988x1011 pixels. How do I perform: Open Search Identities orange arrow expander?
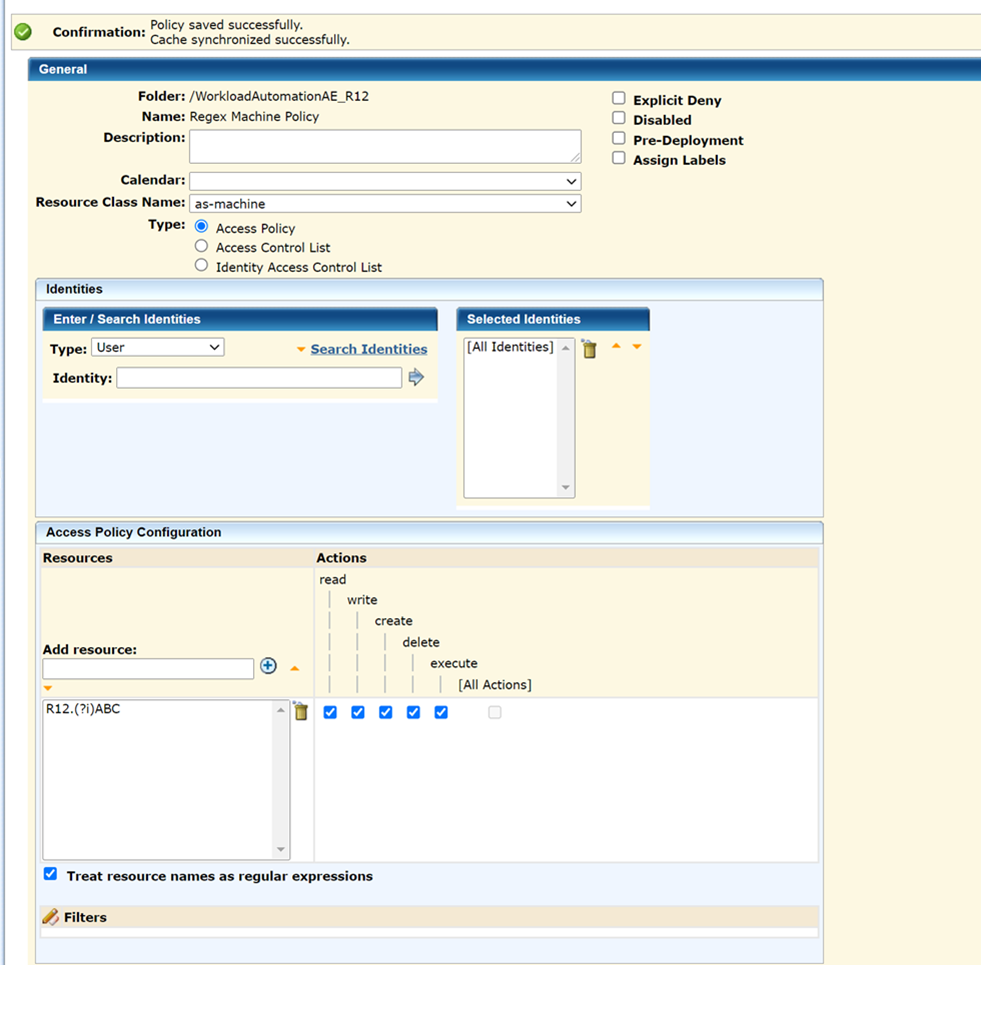click(301, 349)
